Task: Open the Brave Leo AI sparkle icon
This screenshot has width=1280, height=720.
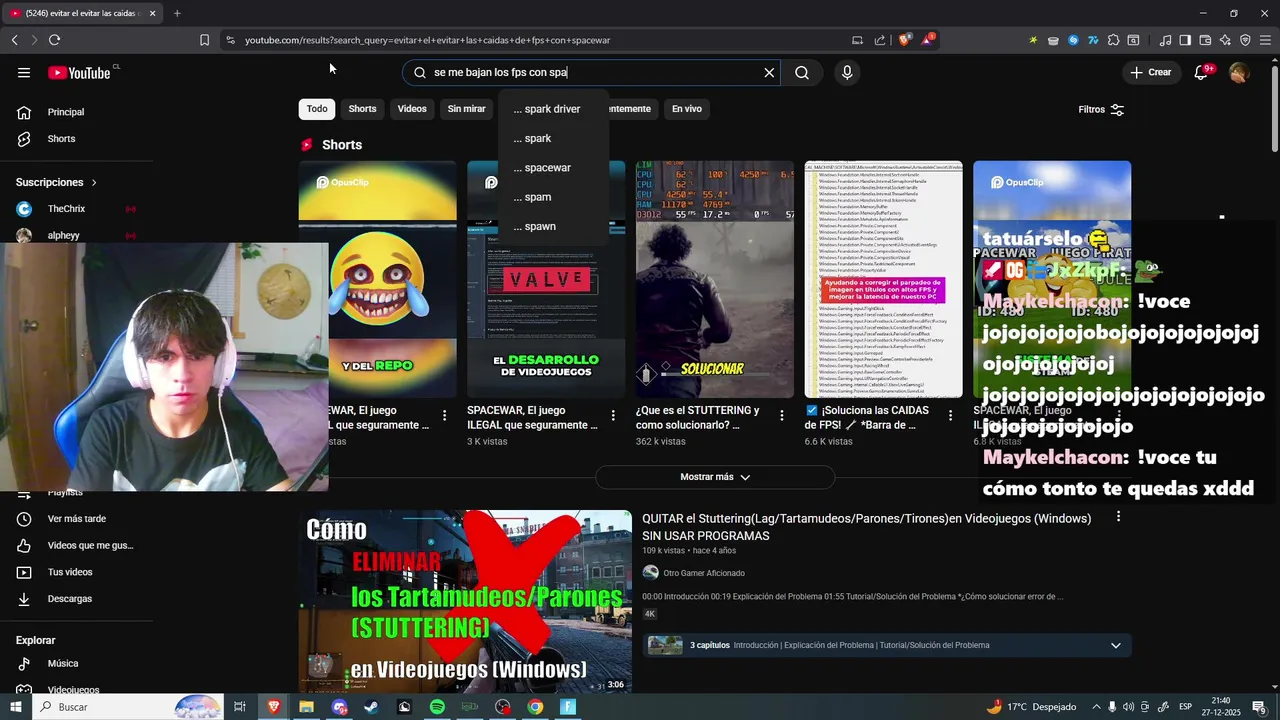Action: (x=1225, y=40)
